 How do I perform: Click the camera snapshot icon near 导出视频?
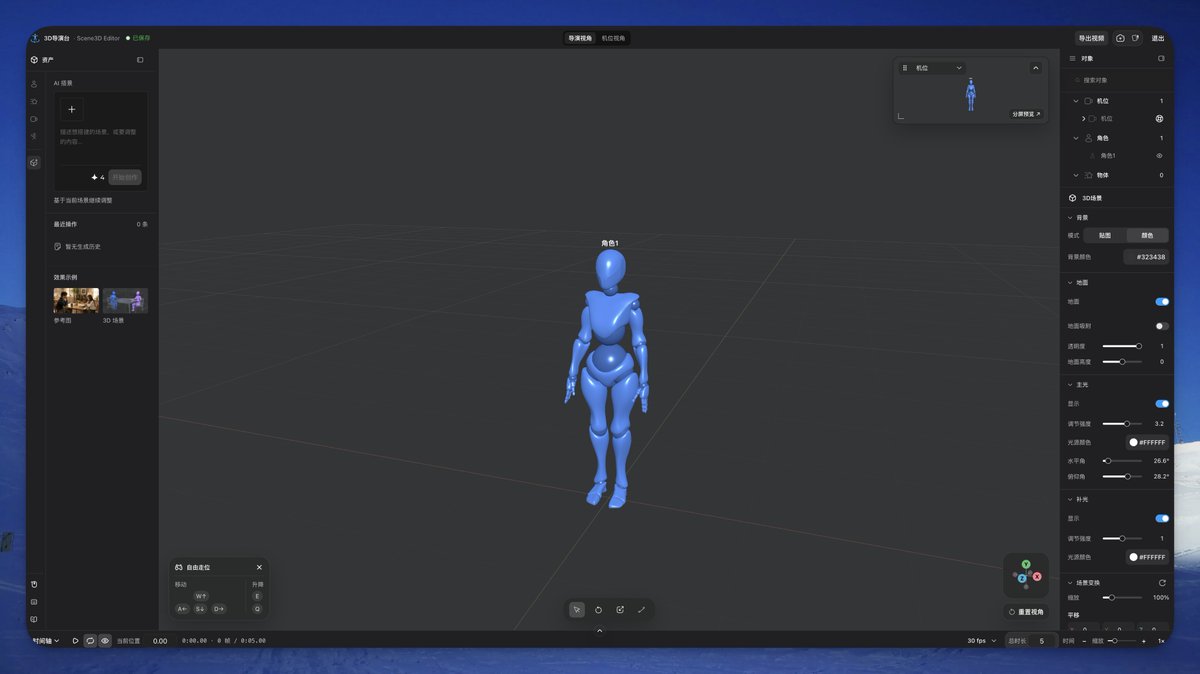1120,38
